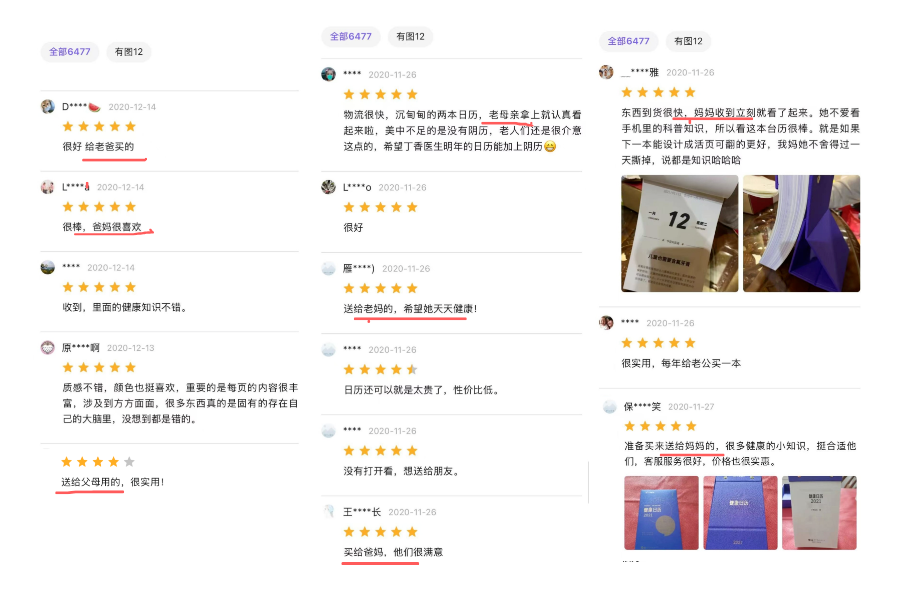Select the left 全部6477 filter tab
Viewport: 900px width, 600px height.
coord(69,52)
